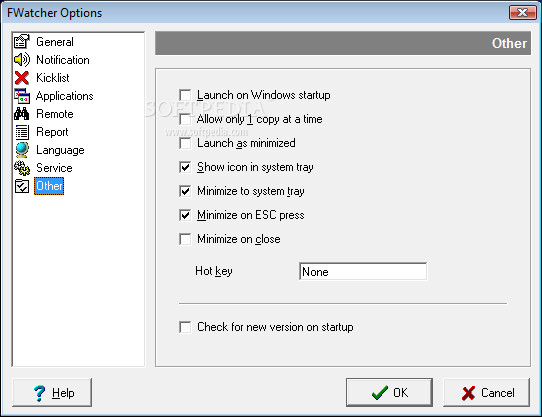The height and width of the screenshot is (417, 542).
Task: Click the Notification speaker icon
Action: pyautogui.click(x=22, y=59)
